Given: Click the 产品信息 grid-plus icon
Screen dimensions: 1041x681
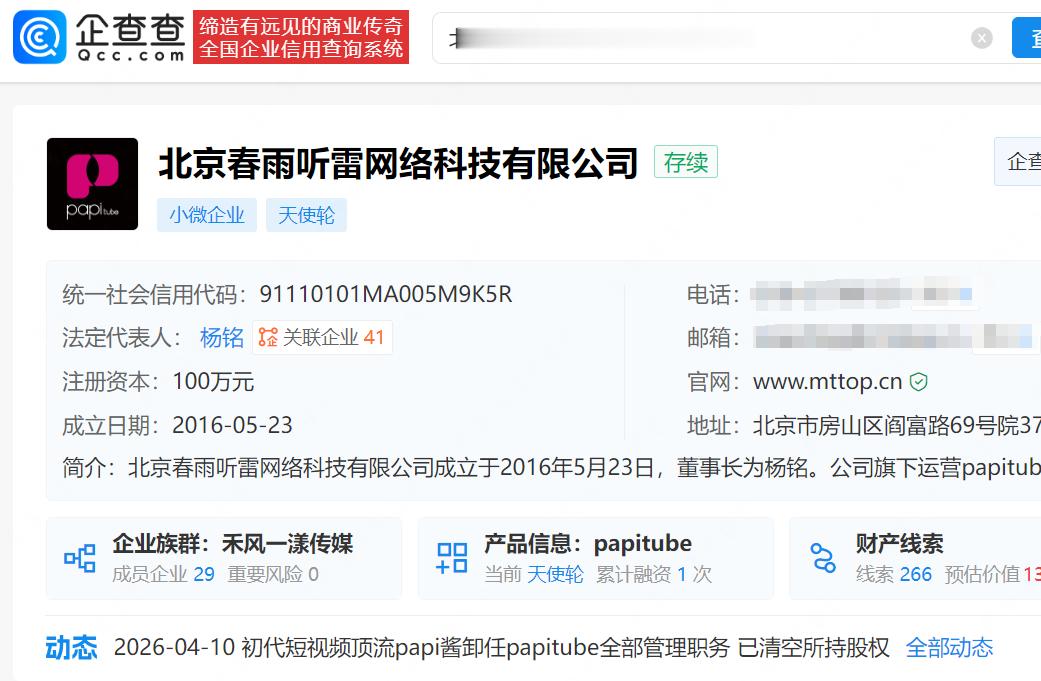Looking at the screenshot, I should (452, 558).
